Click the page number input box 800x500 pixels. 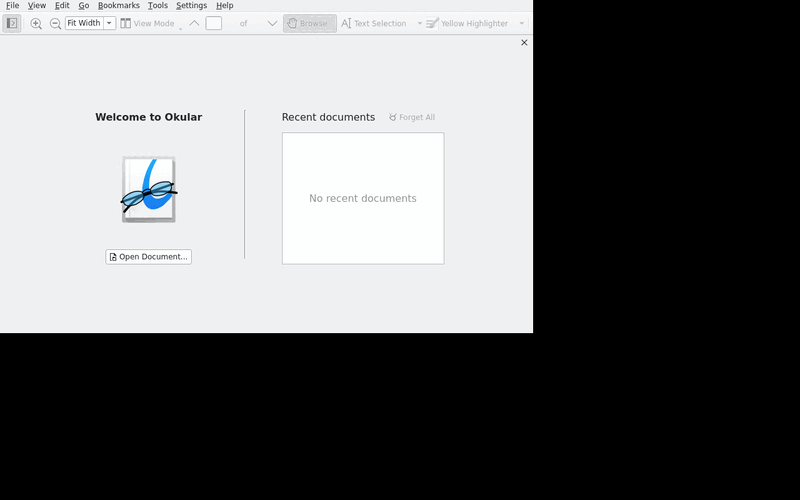pyautogui.click(x=213, y=23)
